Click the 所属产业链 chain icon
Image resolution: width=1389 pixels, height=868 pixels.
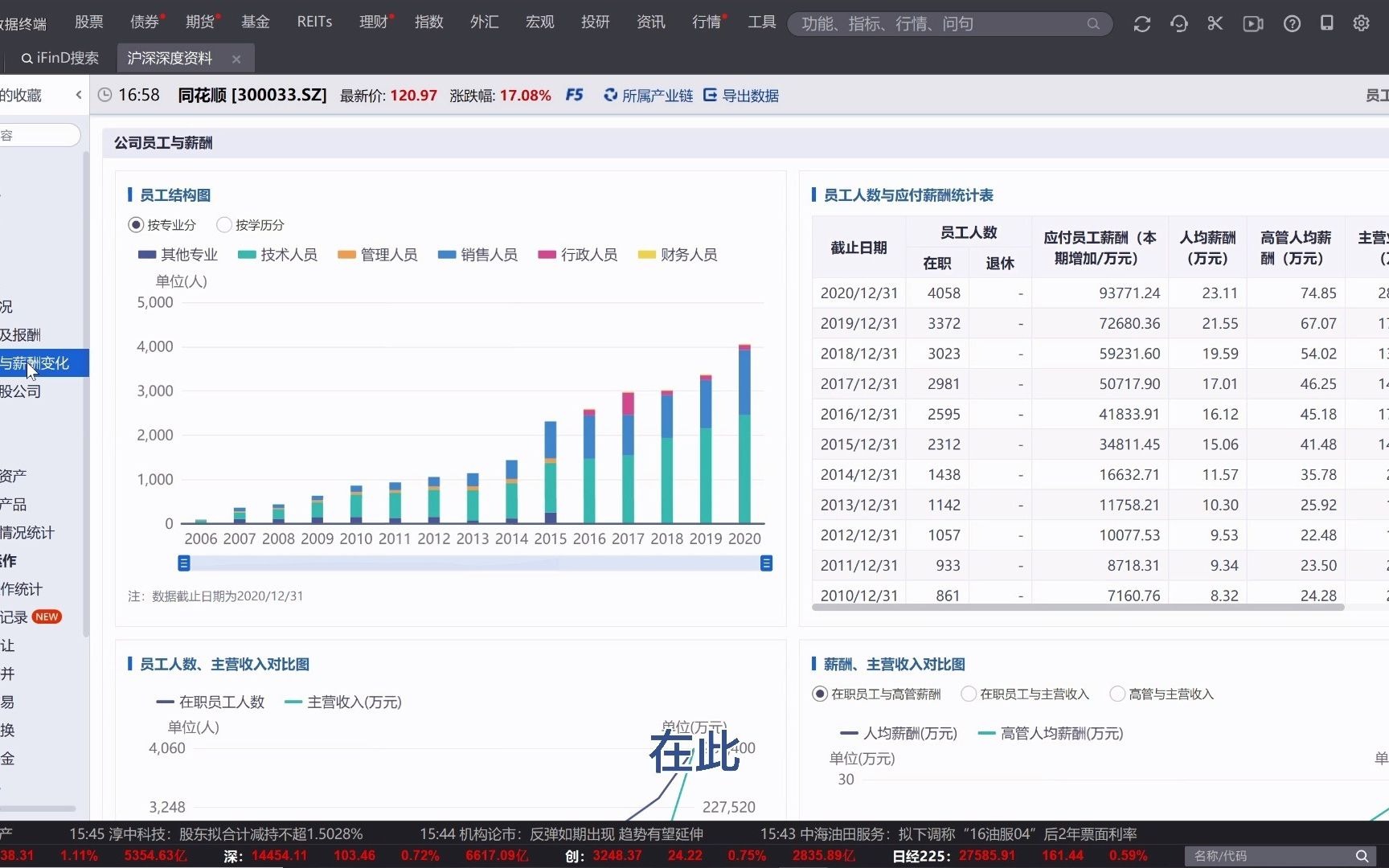point(611,95)
